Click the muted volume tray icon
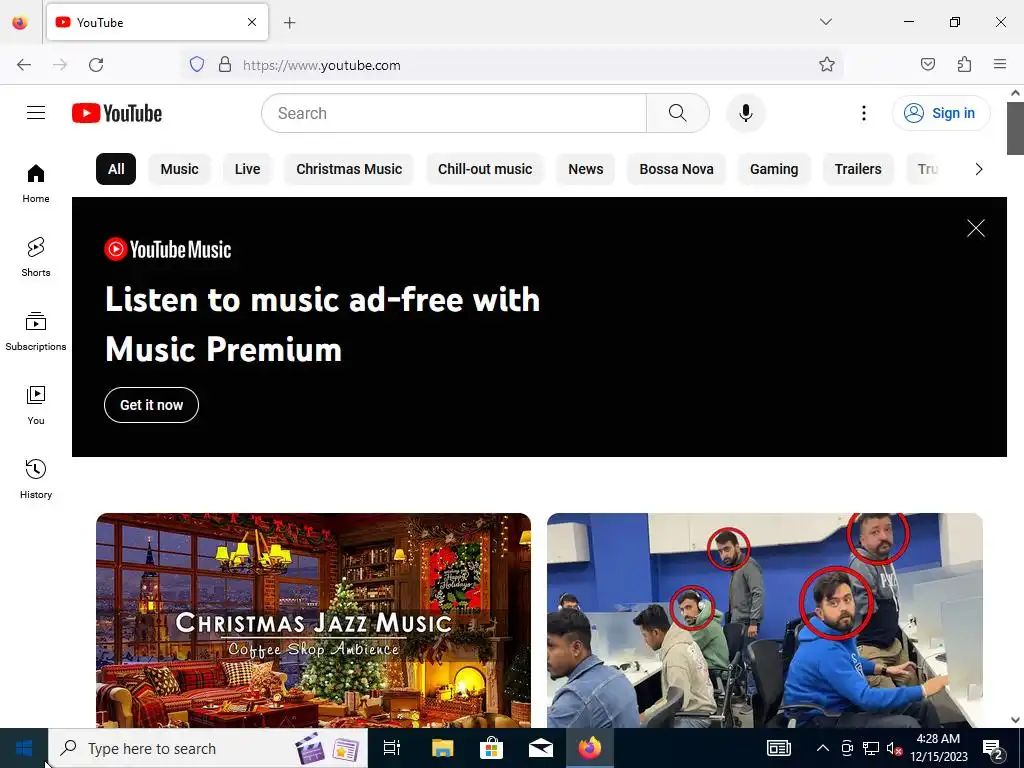The image size is (1024, 768). [895, 748]
